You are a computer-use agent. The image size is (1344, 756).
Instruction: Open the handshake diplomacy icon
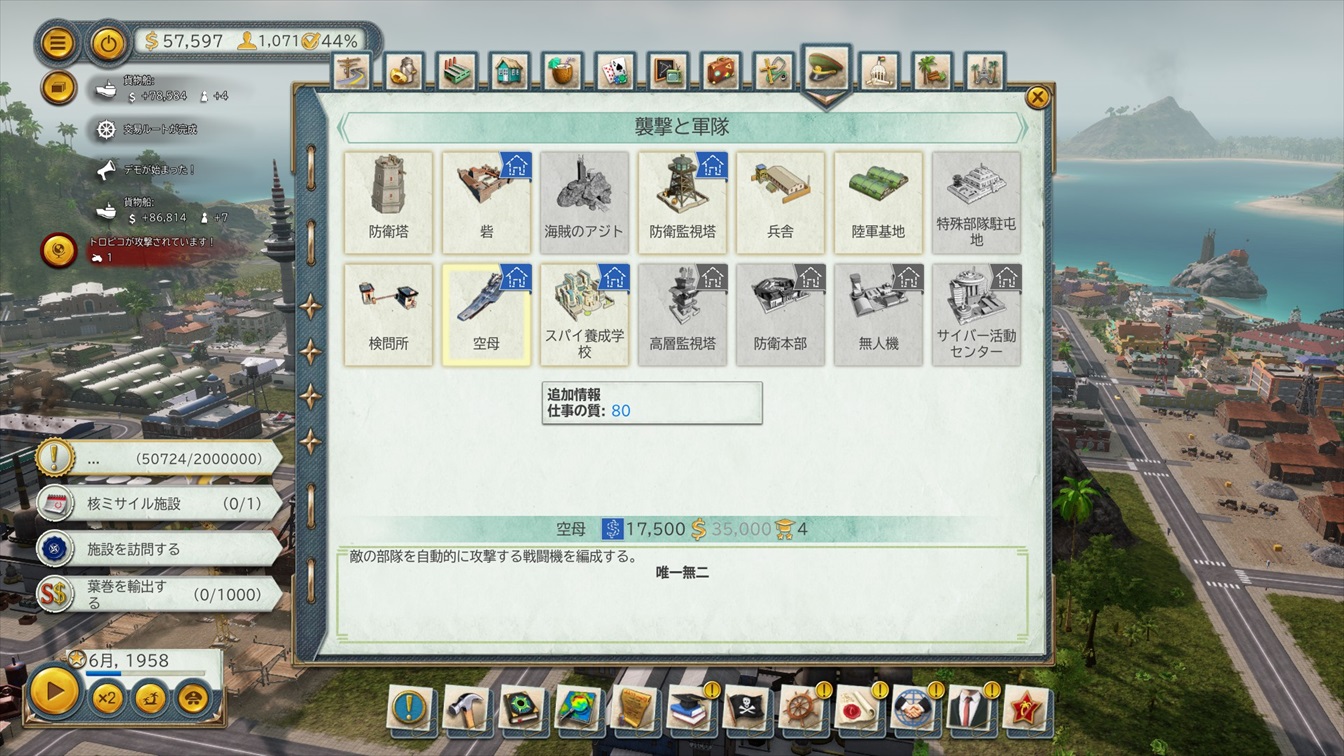point(914,707)
